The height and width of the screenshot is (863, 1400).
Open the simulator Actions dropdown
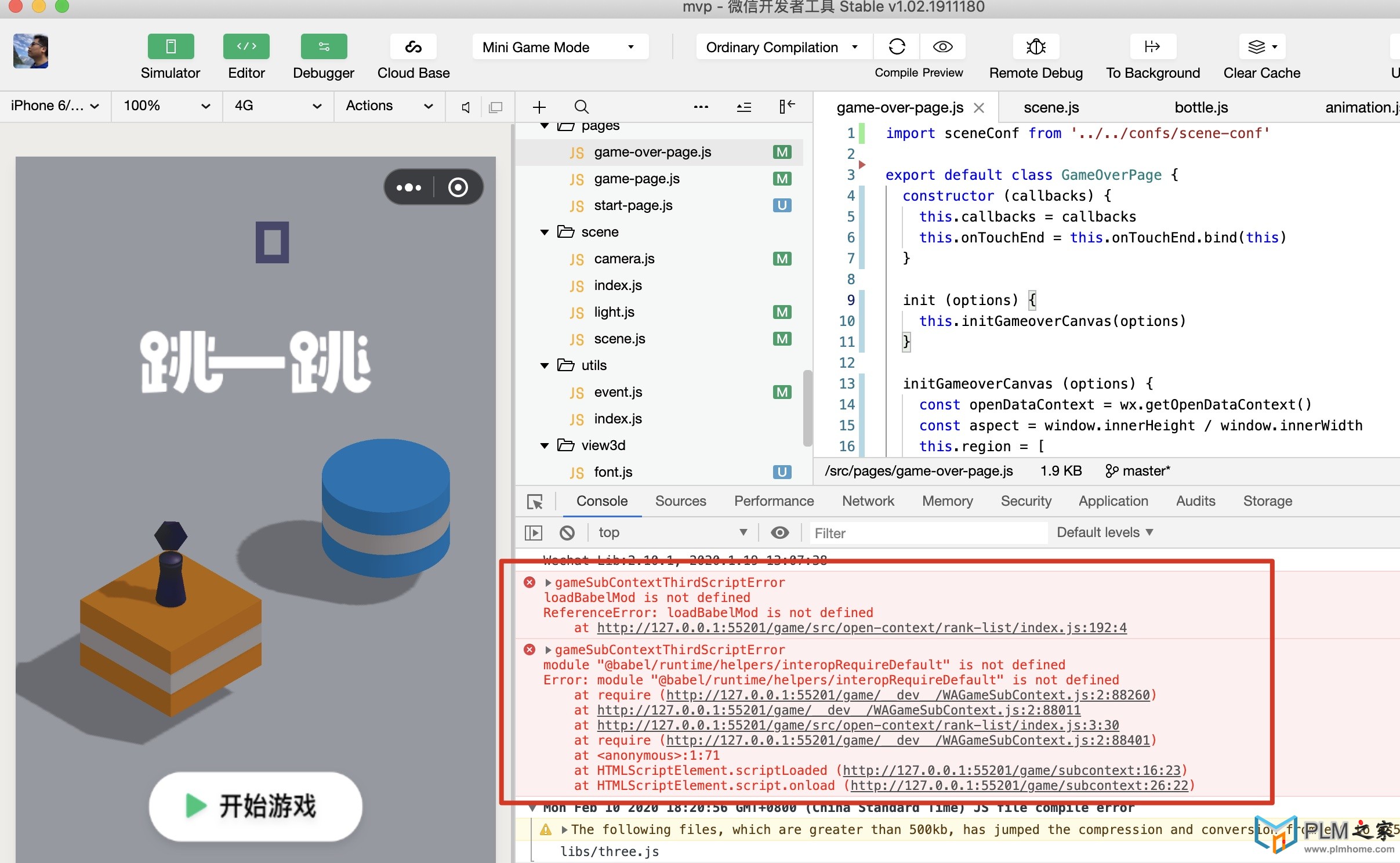[x=390, y=106]
